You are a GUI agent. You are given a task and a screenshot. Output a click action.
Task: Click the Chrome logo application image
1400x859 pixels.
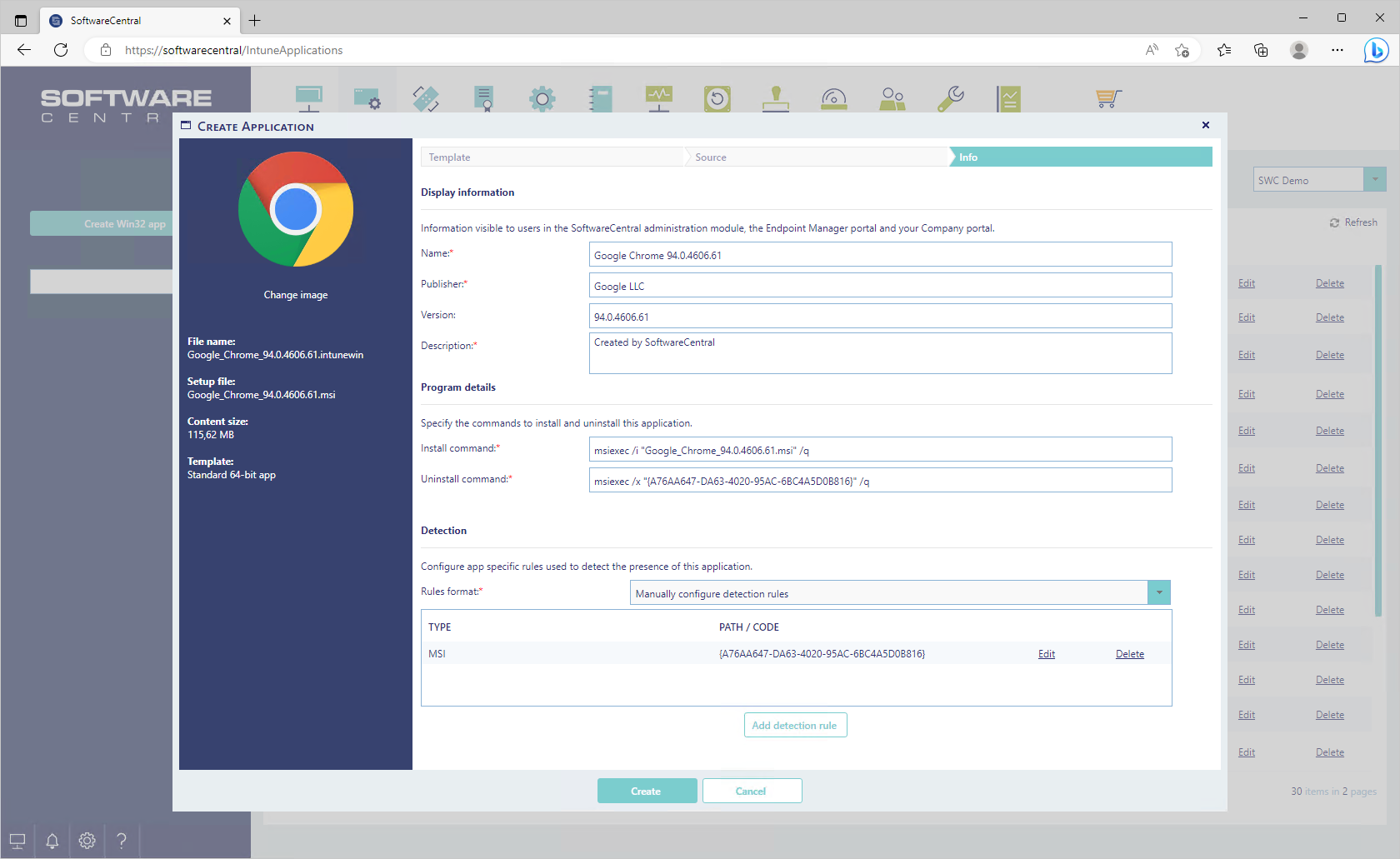tap(296, 209)
